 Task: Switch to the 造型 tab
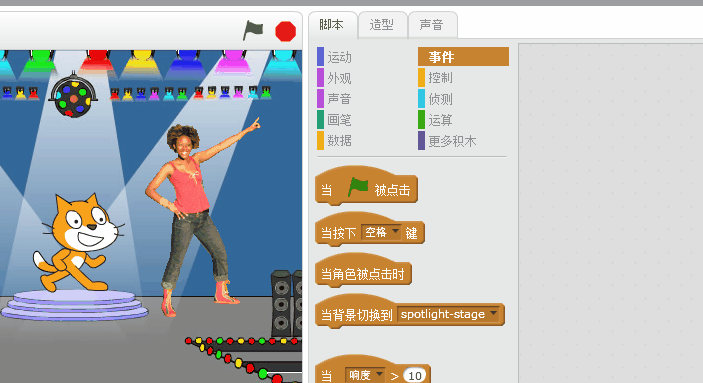382,25
